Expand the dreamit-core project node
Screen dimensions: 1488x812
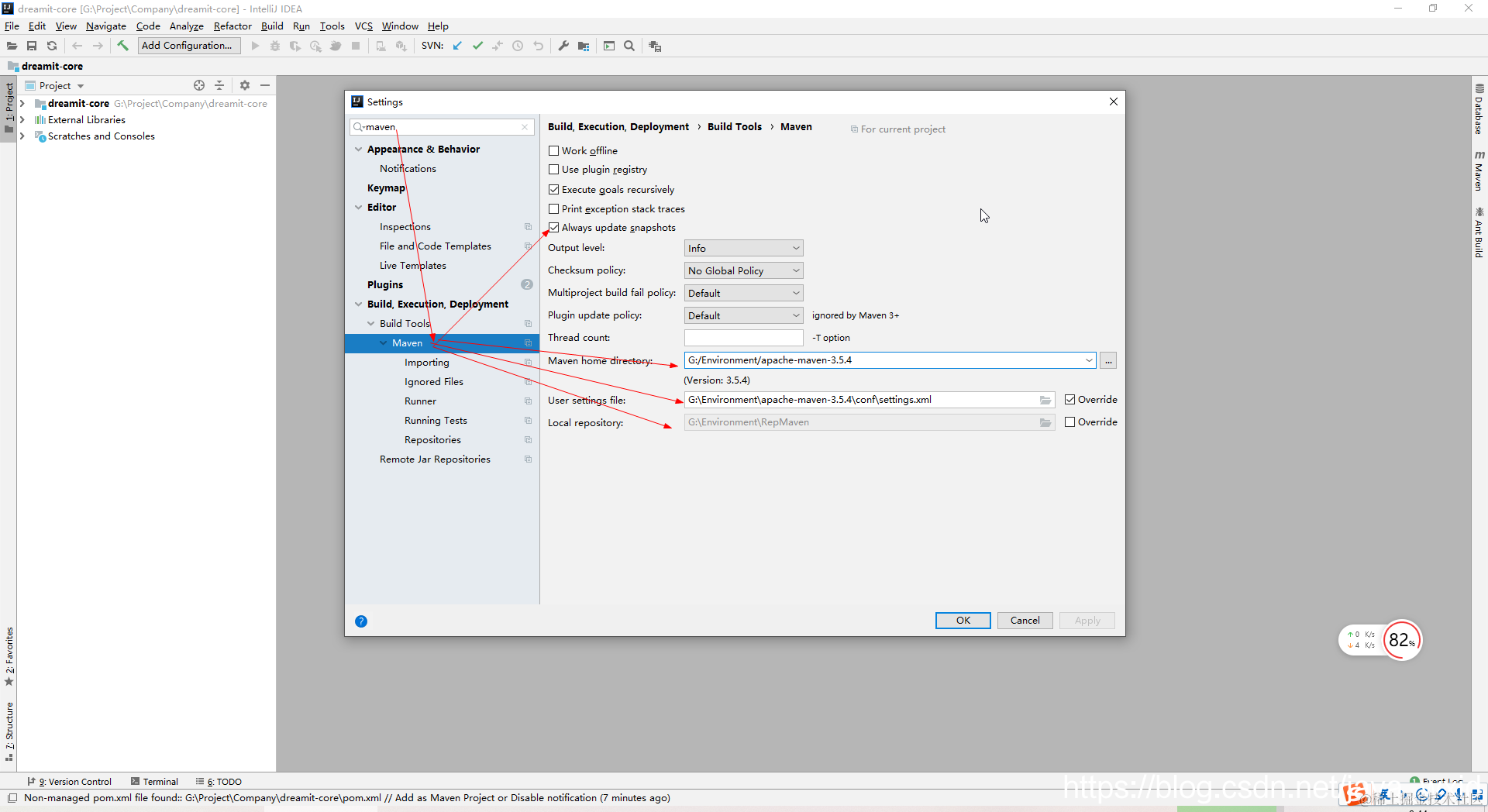22,104
